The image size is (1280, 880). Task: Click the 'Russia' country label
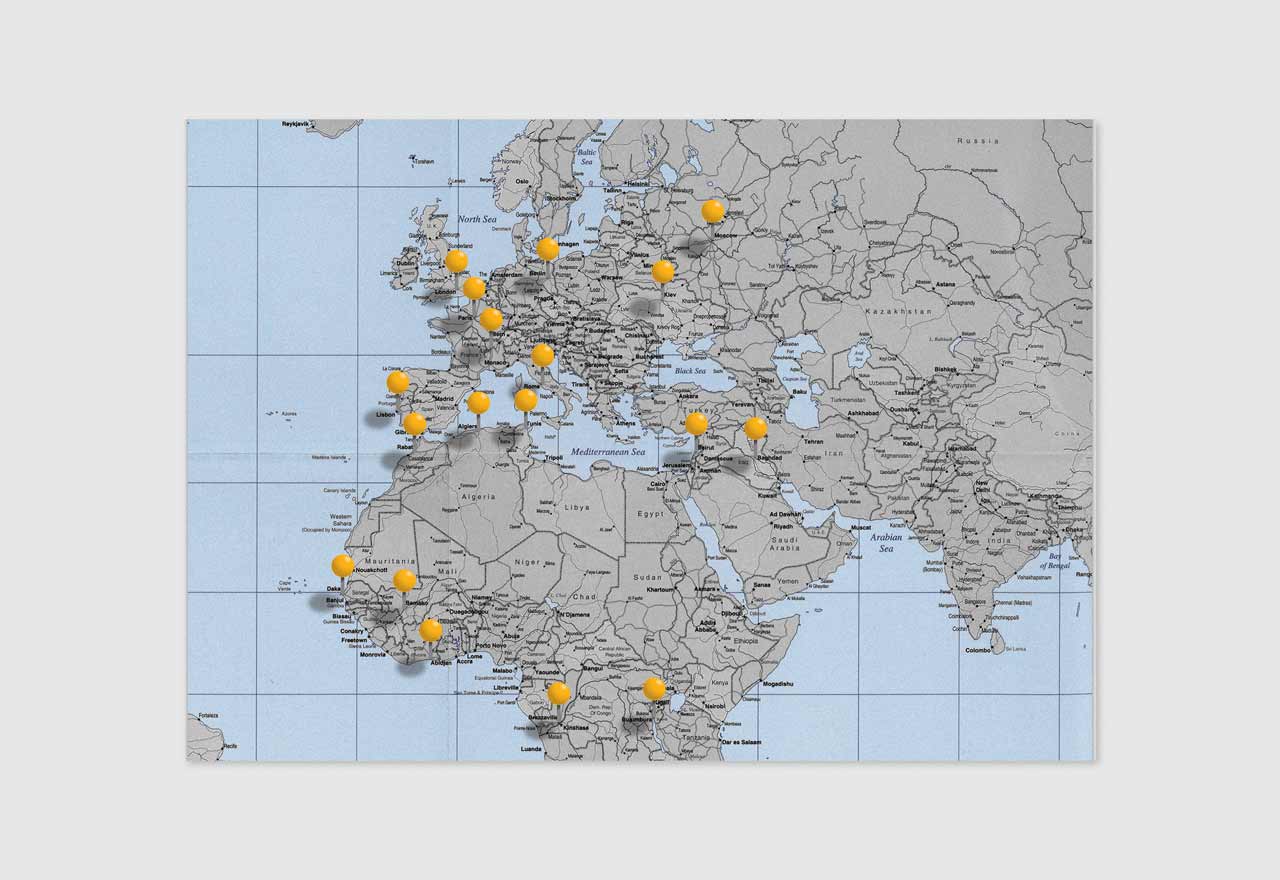tap(977, 141)
